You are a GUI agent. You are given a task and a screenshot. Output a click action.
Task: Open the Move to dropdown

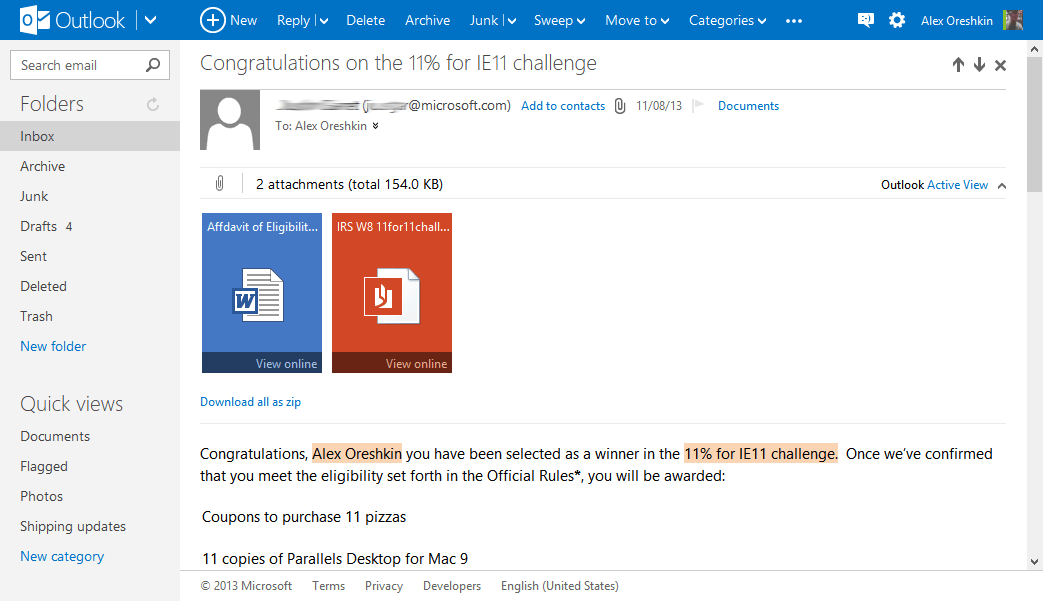coord(637,21)
